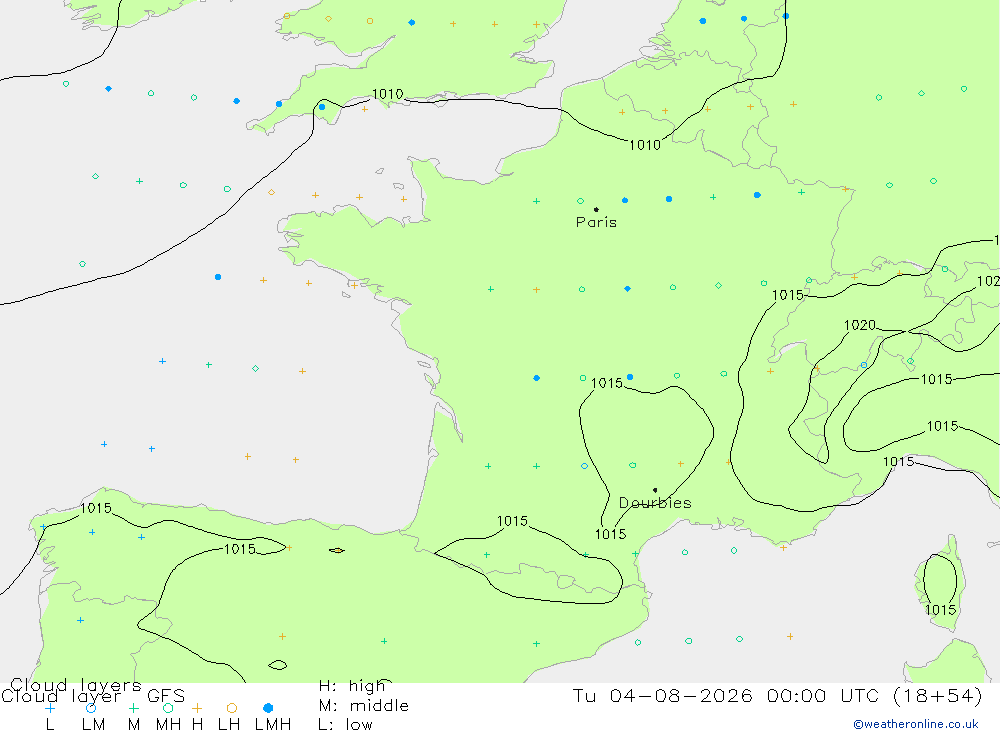
Task: Click the 1010 isobar label on England's coast
Action: [x=388, y=94]
